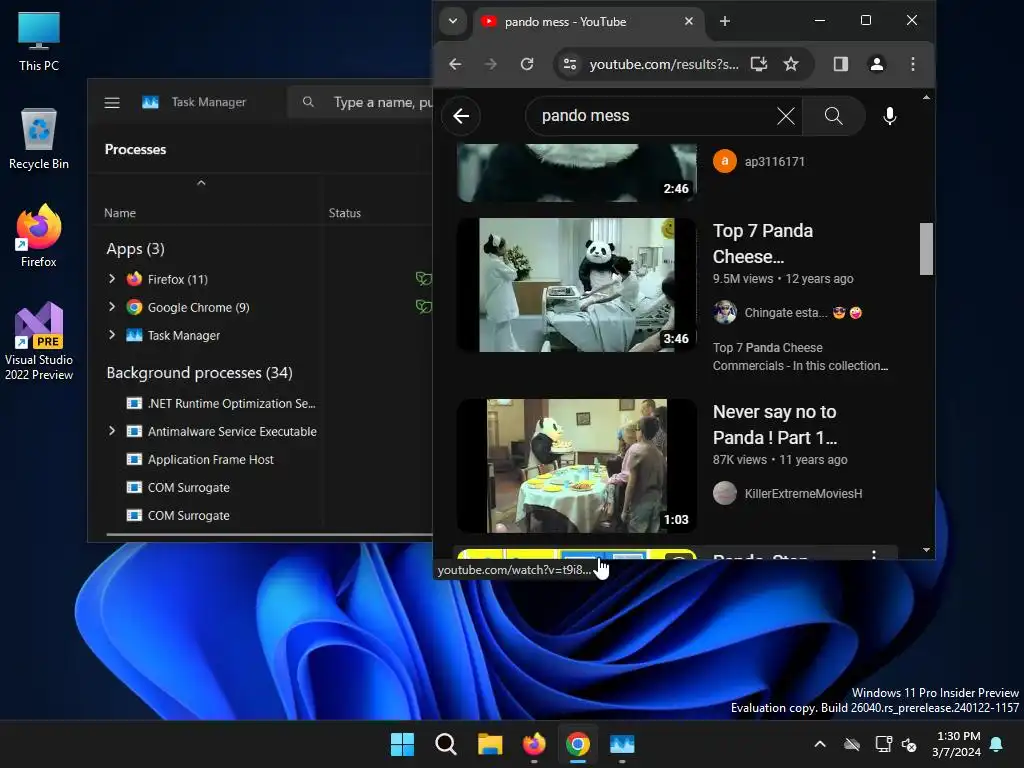Collapse the Apps (3) group header
Screen dimensions: 1024x768
coord(135,249)
